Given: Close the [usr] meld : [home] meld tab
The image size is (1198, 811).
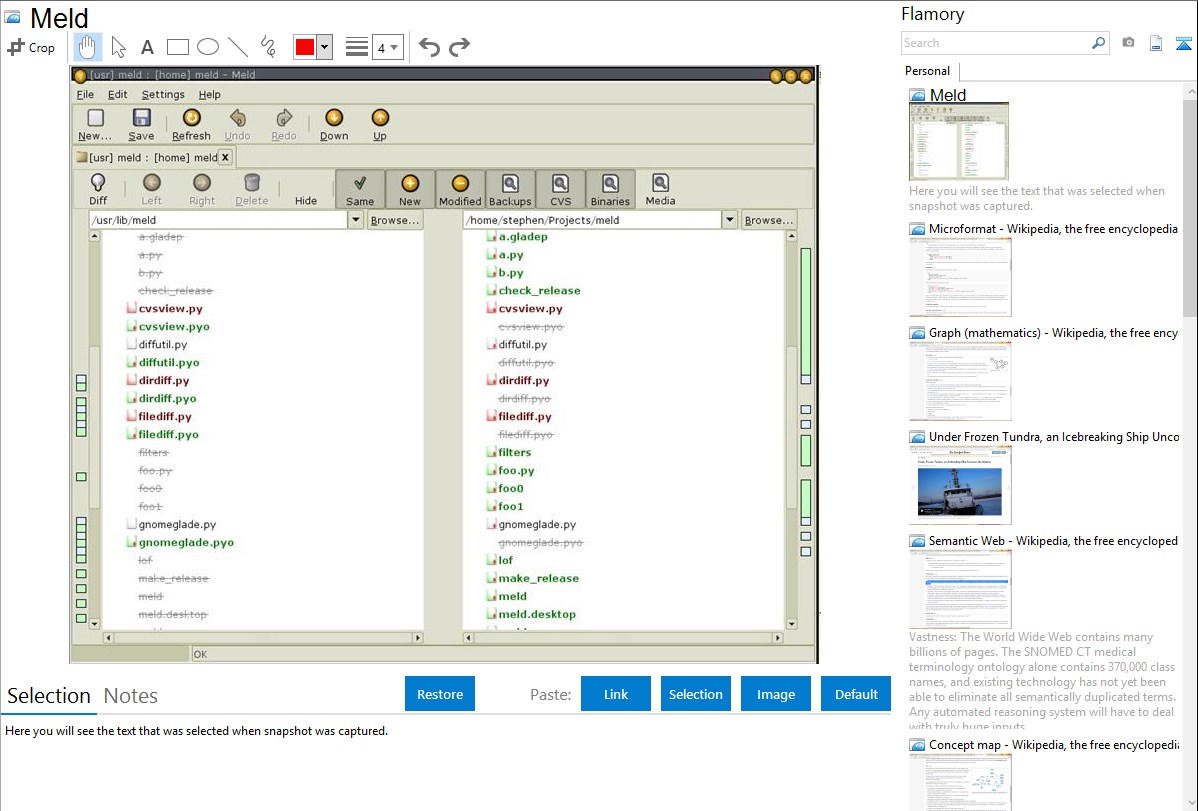Looking at the screenshot, I should (x=225, y=157).
